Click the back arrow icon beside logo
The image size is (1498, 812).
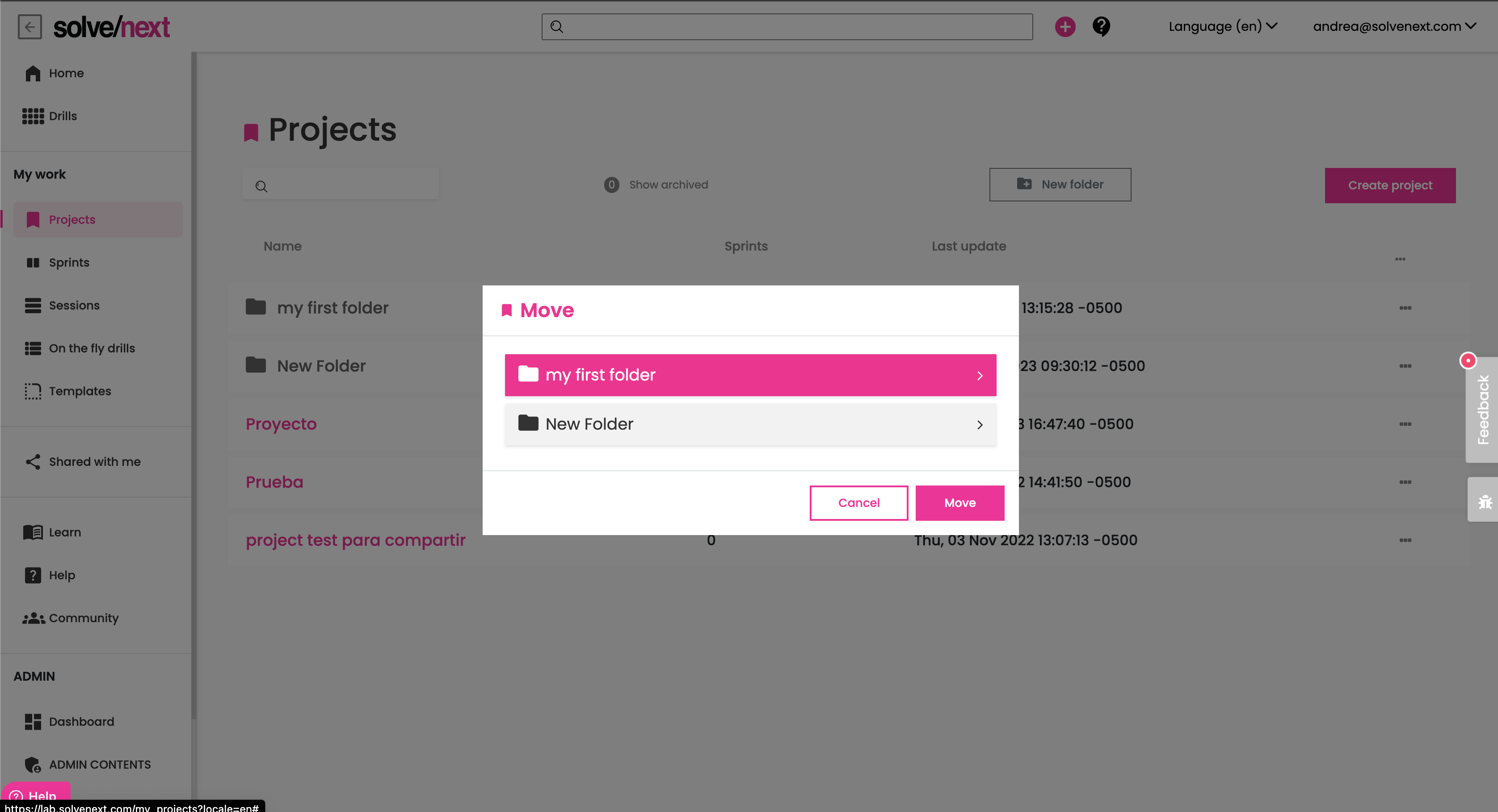tap(29, 27)
